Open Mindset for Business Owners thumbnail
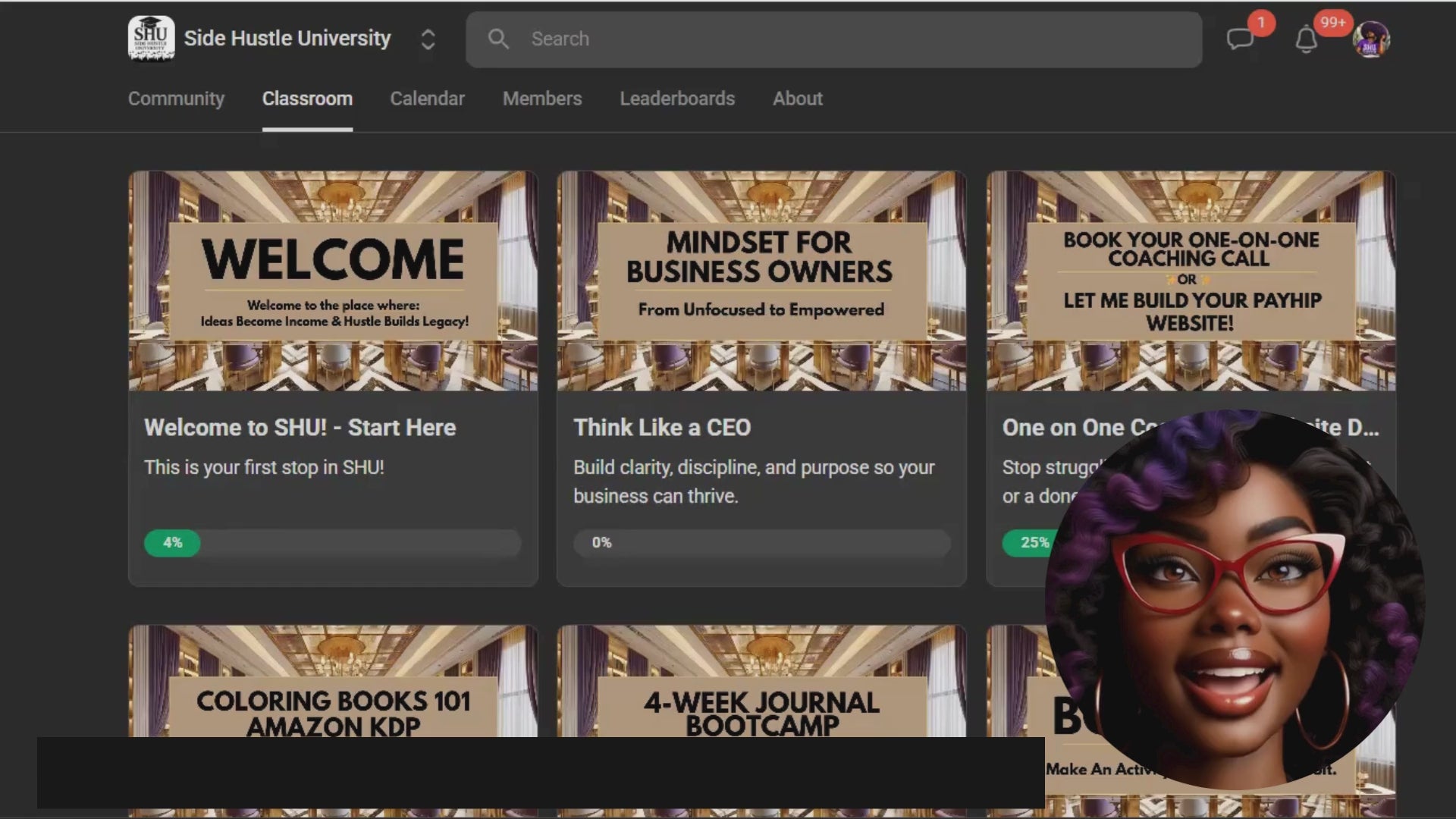The height and width of the screenshot is (819, 1456). (x=761, y=281)
